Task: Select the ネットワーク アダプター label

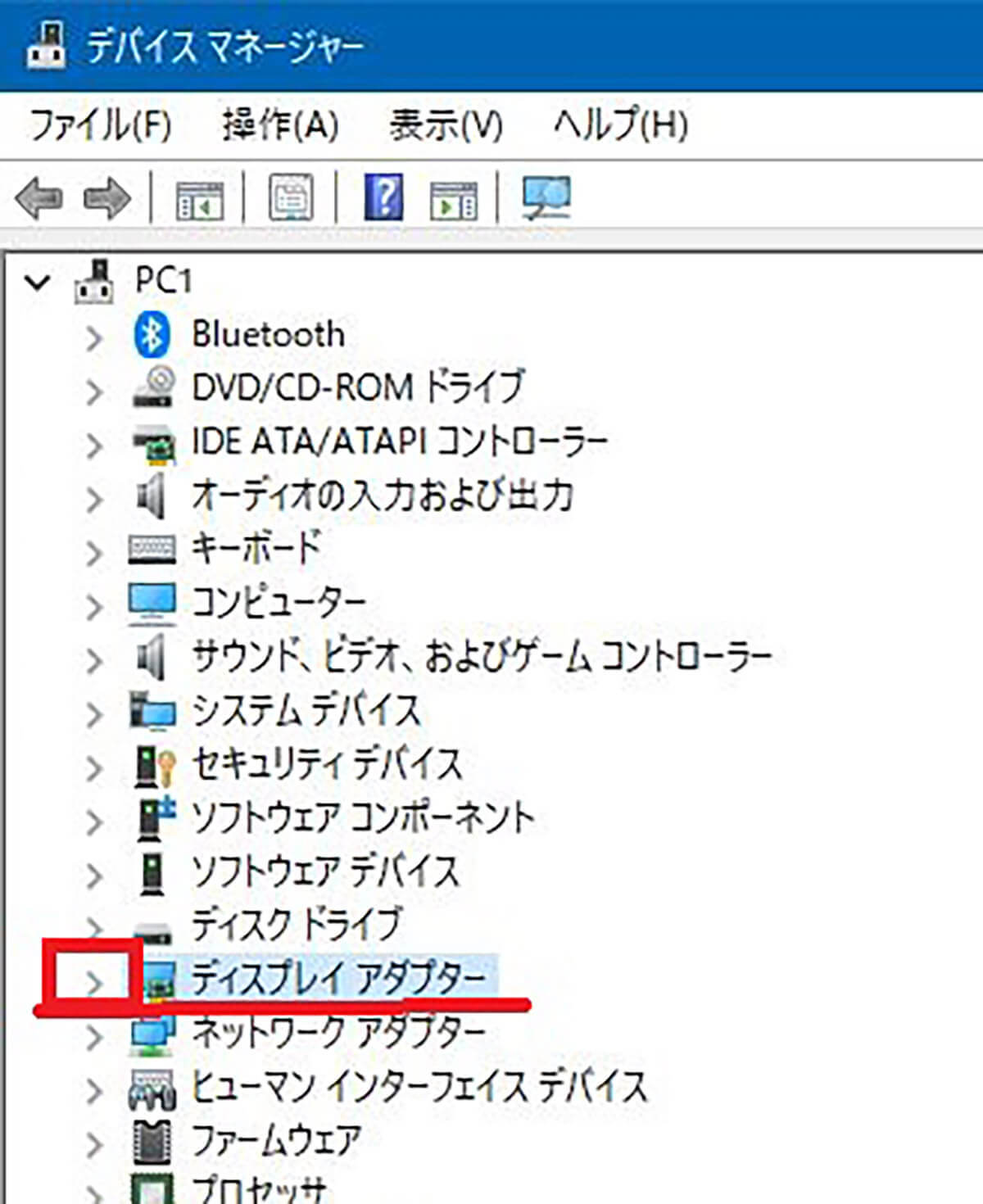Action: pyautogui.click(x=339, y=1032)
